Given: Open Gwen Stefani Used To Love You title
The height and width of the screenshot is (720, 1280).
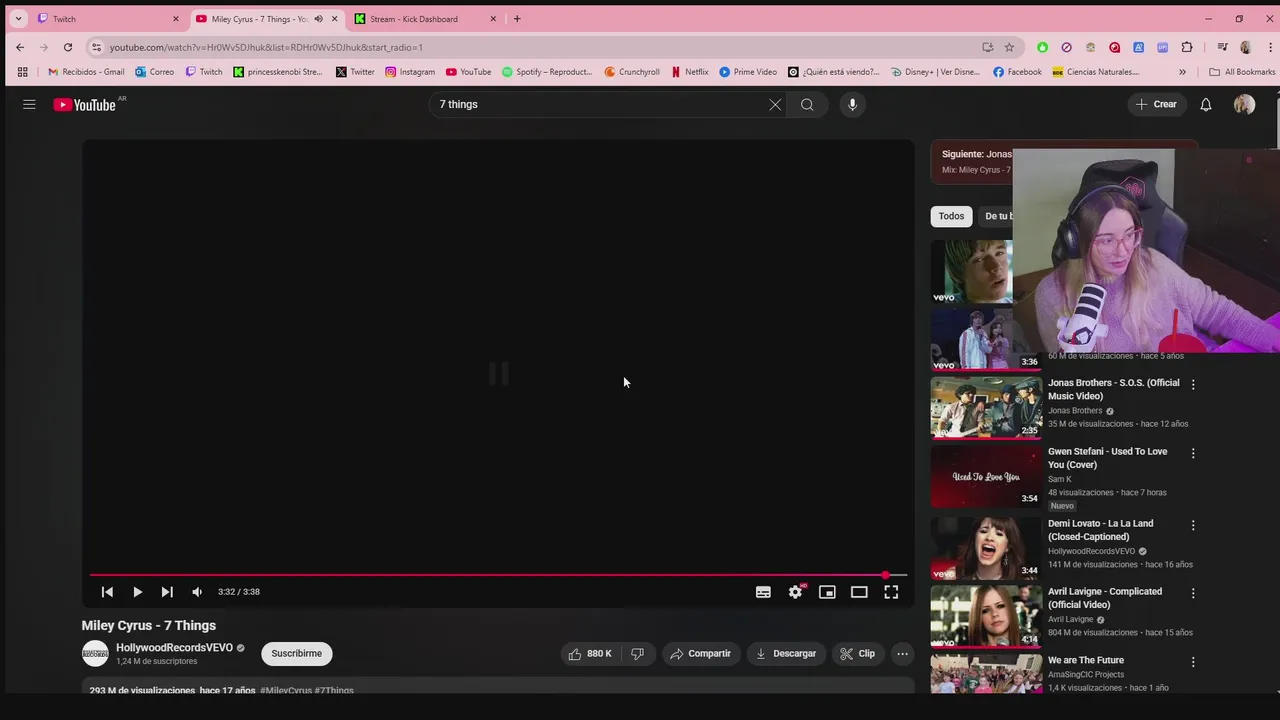Looking at the screenshot, I should 1107,458.
